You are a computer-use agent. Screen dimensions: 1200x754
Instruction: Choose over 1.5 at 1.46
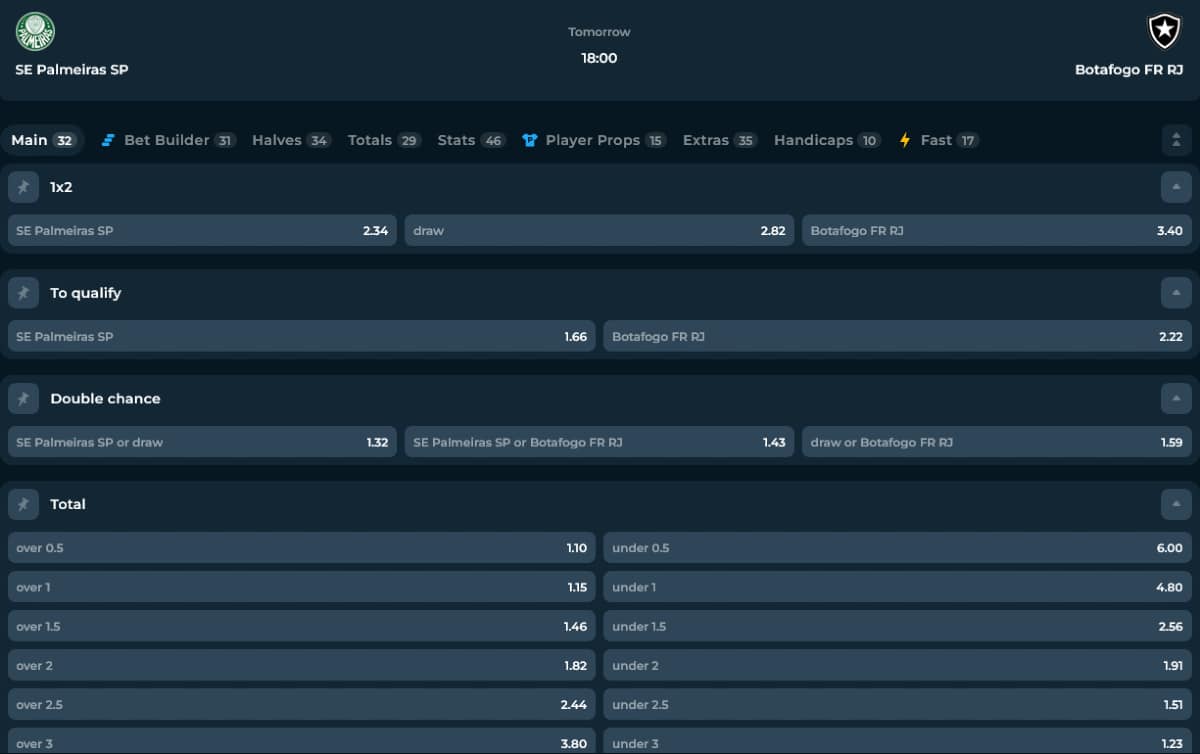coord(301,626)
